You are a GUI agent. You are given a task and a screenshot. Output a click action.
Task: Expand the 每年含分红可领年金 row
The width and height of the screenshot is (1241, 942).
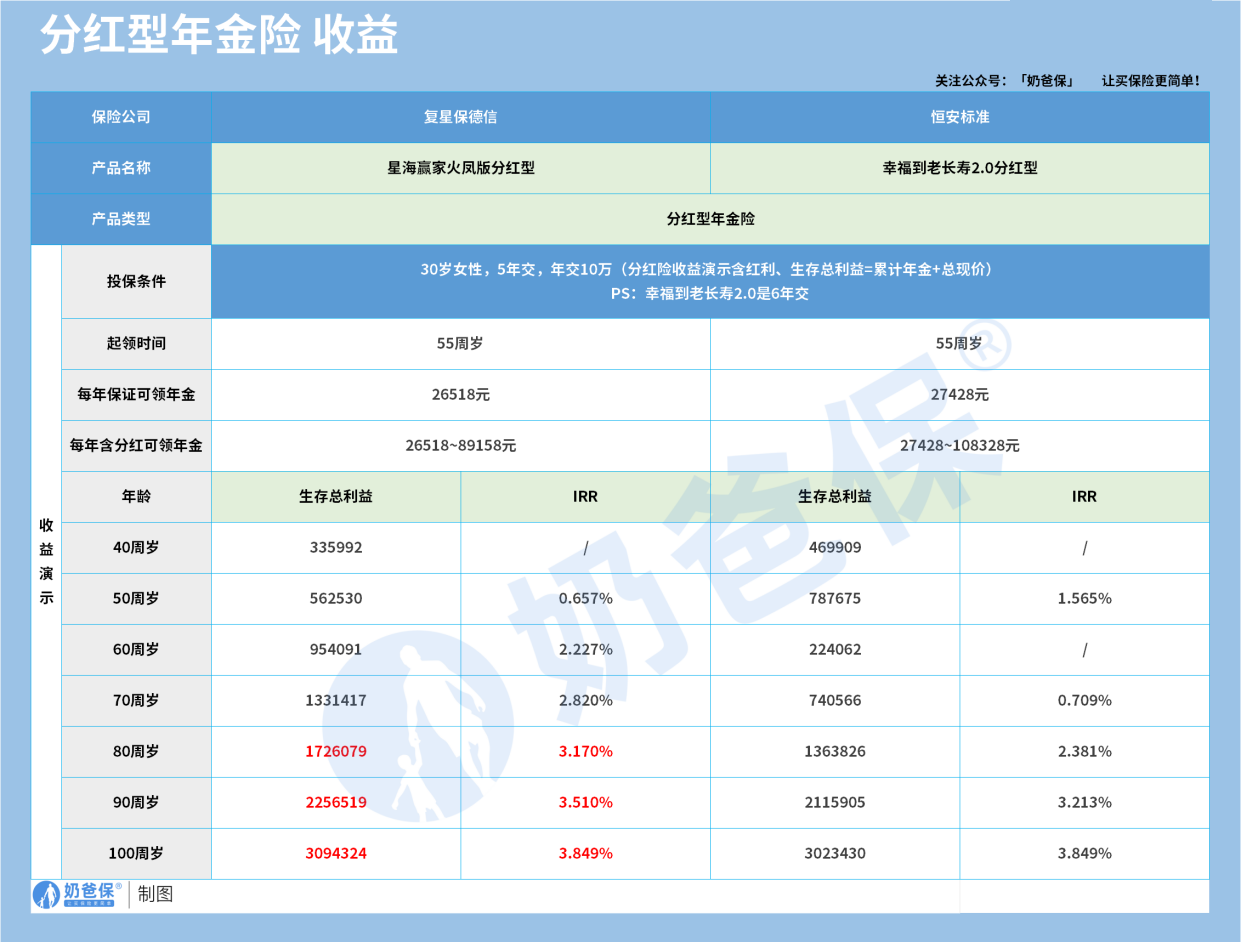click(135, 446)
